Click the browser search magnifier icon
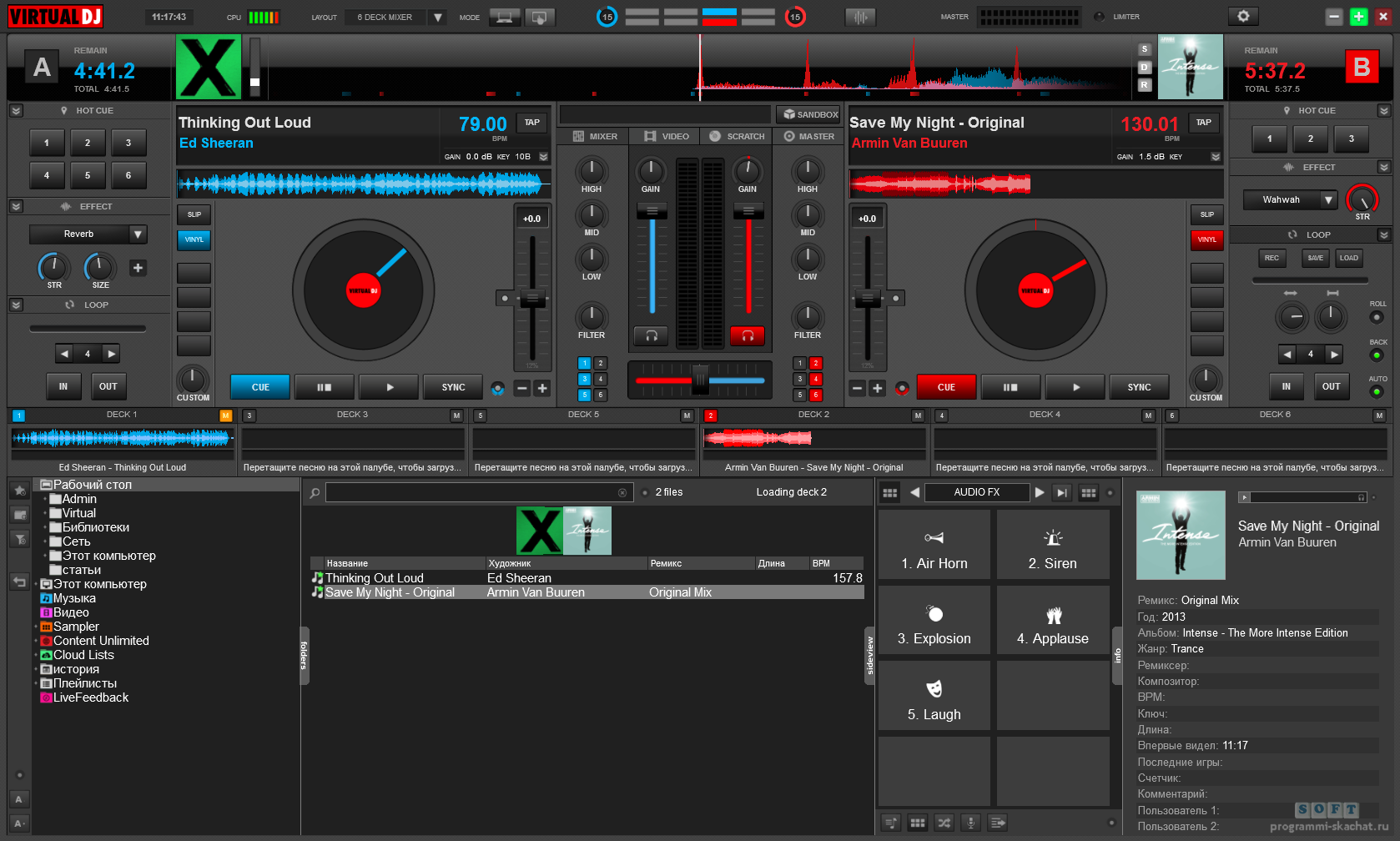Image resolution: width=1400 pixels, height=841 pixels. click(315, 493)
